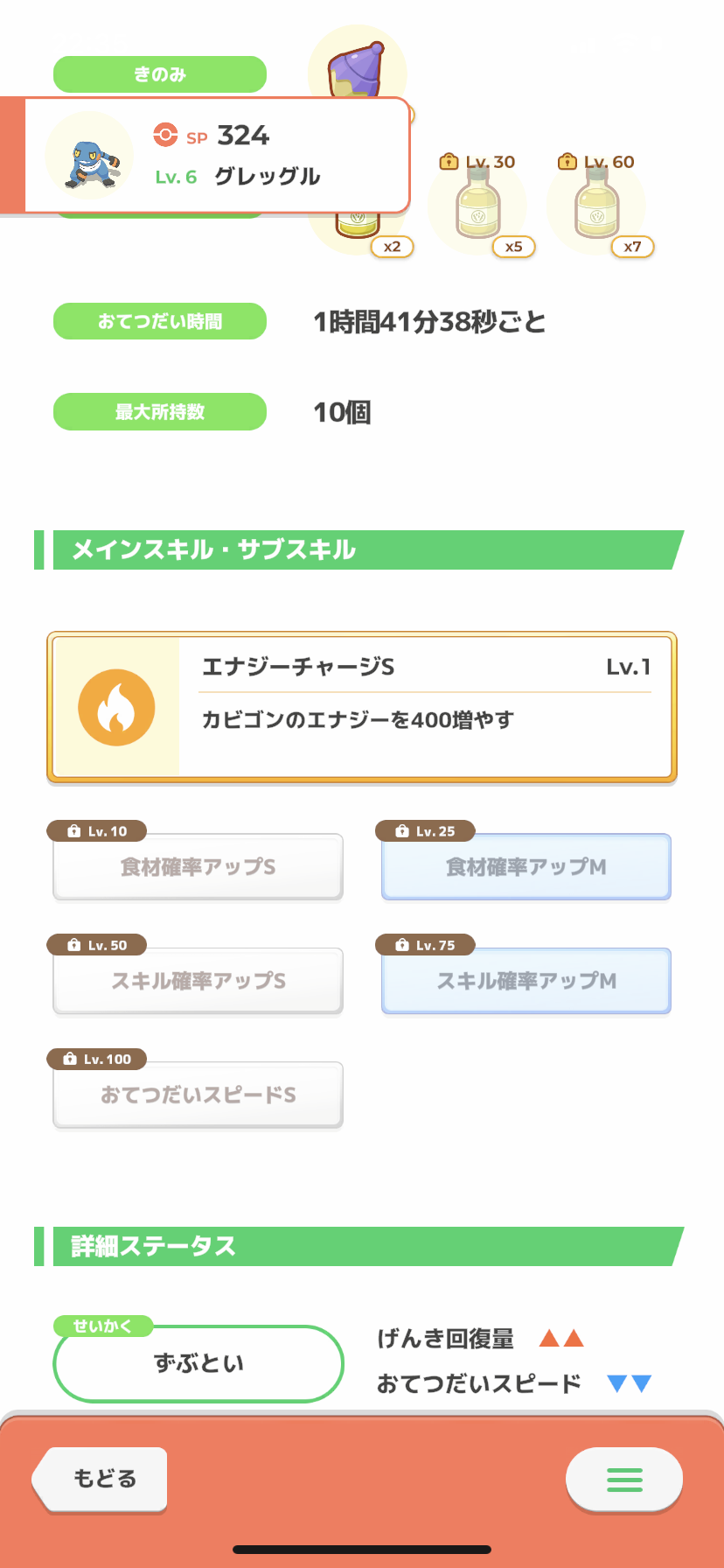724x1568 pixels.
Task: Tap the きのみ label
Action: click(x=160, y=74)
